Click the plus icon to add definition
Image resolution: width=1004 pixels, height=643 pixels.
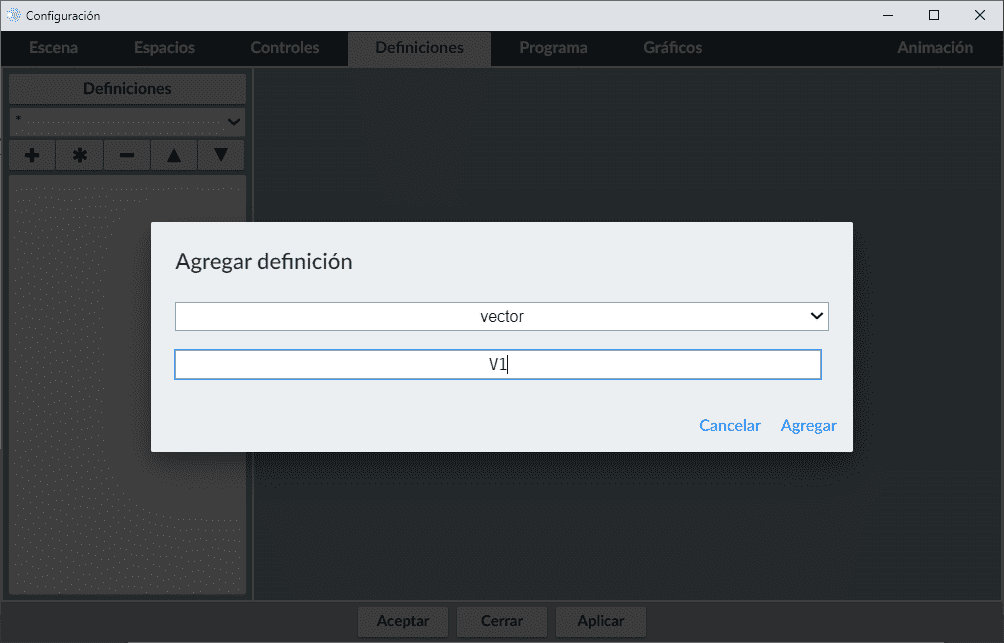(x=32, y=155)
